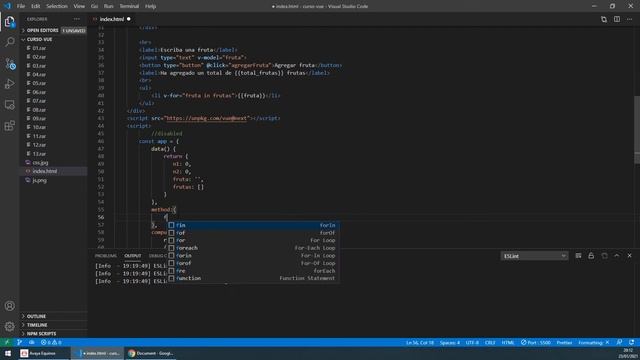Open the Explorer view in activity bar
This screenshot has width=640, height=360.
point(10,22)
